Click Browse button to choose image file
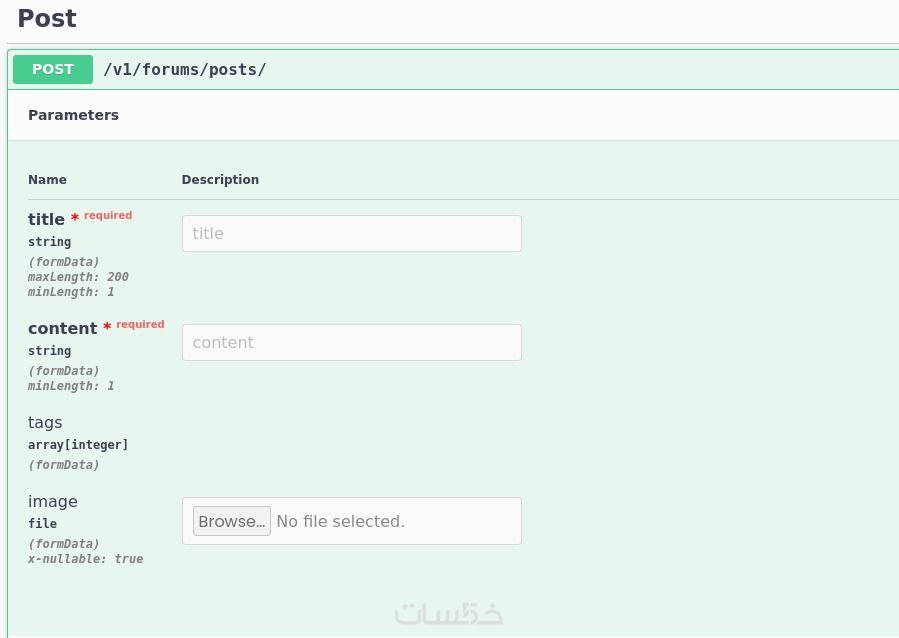The width and height of the screenshot is (899, 638). pos(232,521)
